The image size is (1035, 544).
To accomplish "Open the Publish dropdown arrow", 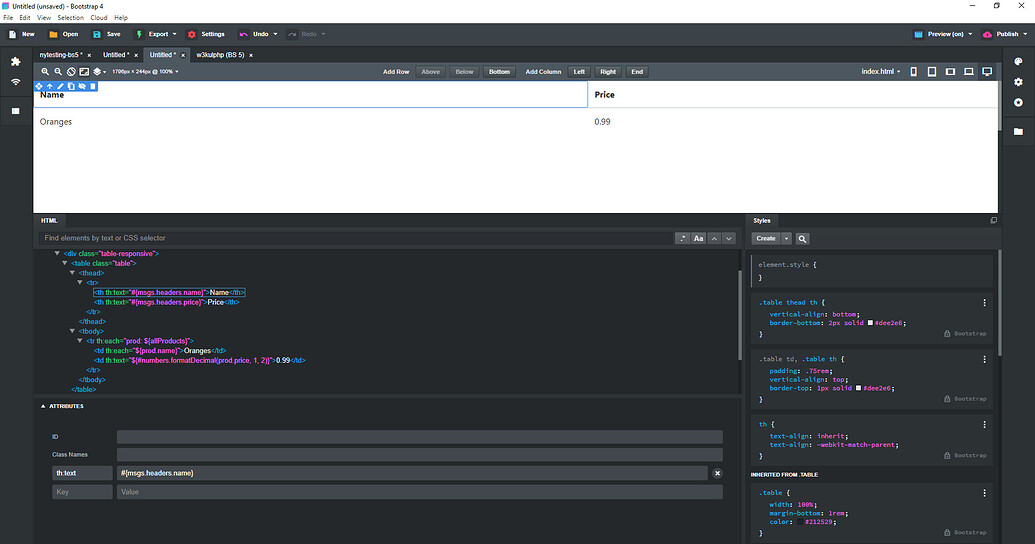I will click(1025, 34).
